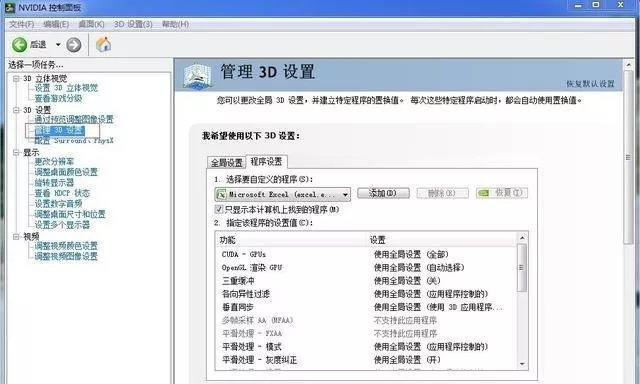Open 配置 Surround、PhysX link
This screenshot has height=384, width=640.
(x=74, y=141)
